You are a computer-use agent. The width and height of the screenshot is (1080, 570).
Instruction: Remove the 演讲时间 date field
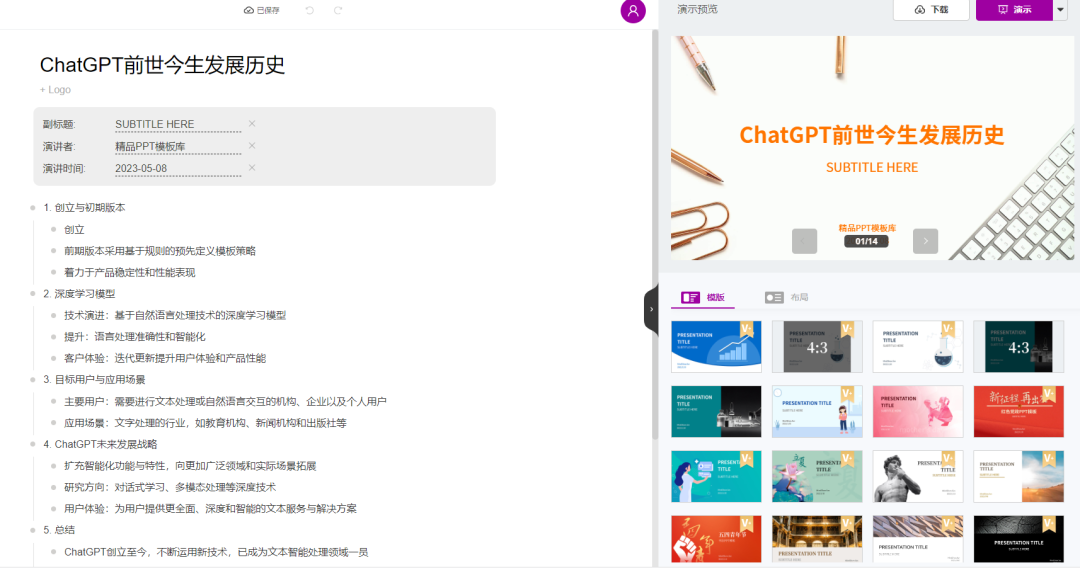coord(252,167)
